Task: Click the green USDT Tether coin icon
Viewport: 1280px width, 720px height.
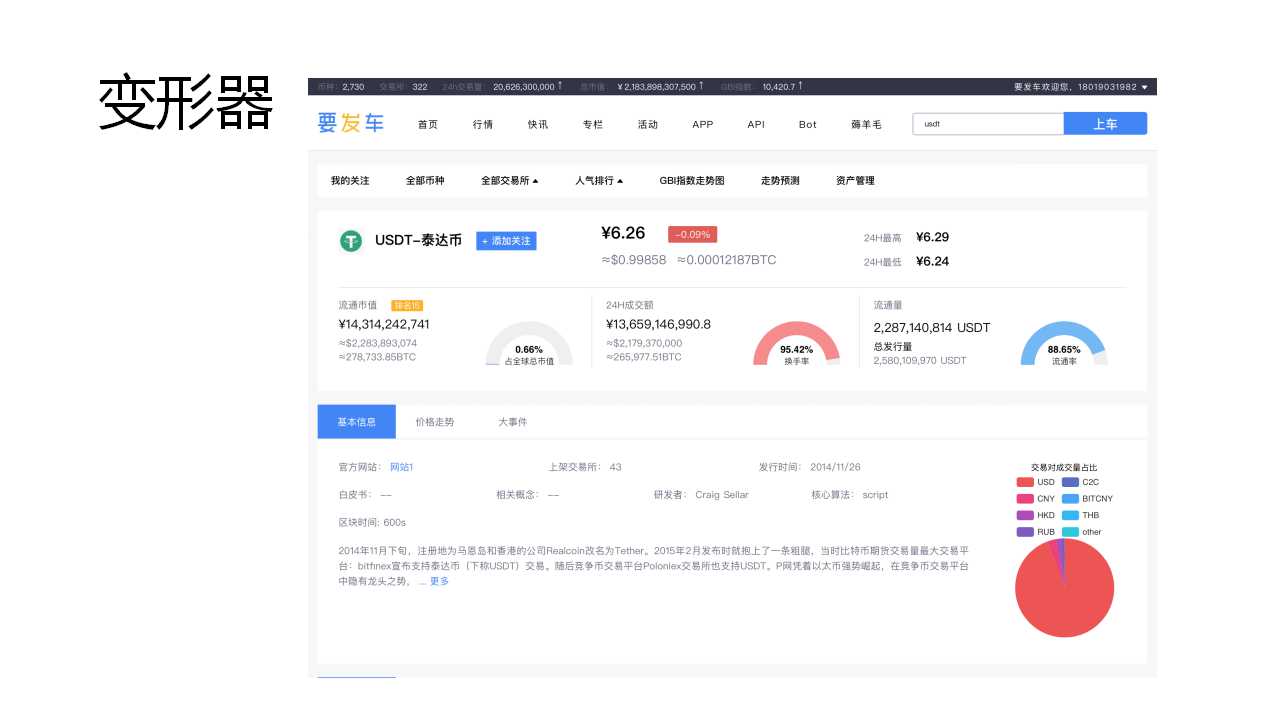Action: pyautogui.click(x=351, y=241)
